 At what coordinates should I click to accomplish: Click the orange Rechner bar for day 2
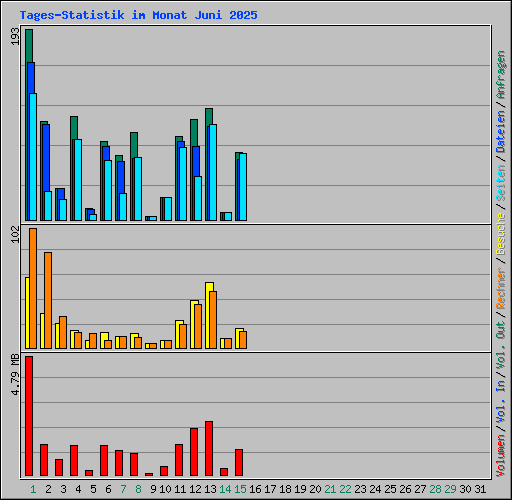[48, 301]
